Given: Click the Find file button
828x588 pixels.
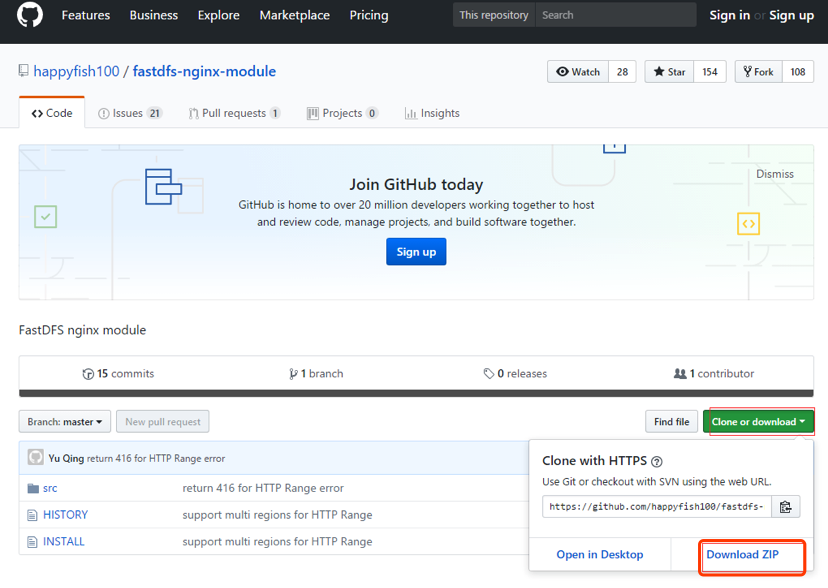Looking at the screenshot, I should (x=672, y=422).
